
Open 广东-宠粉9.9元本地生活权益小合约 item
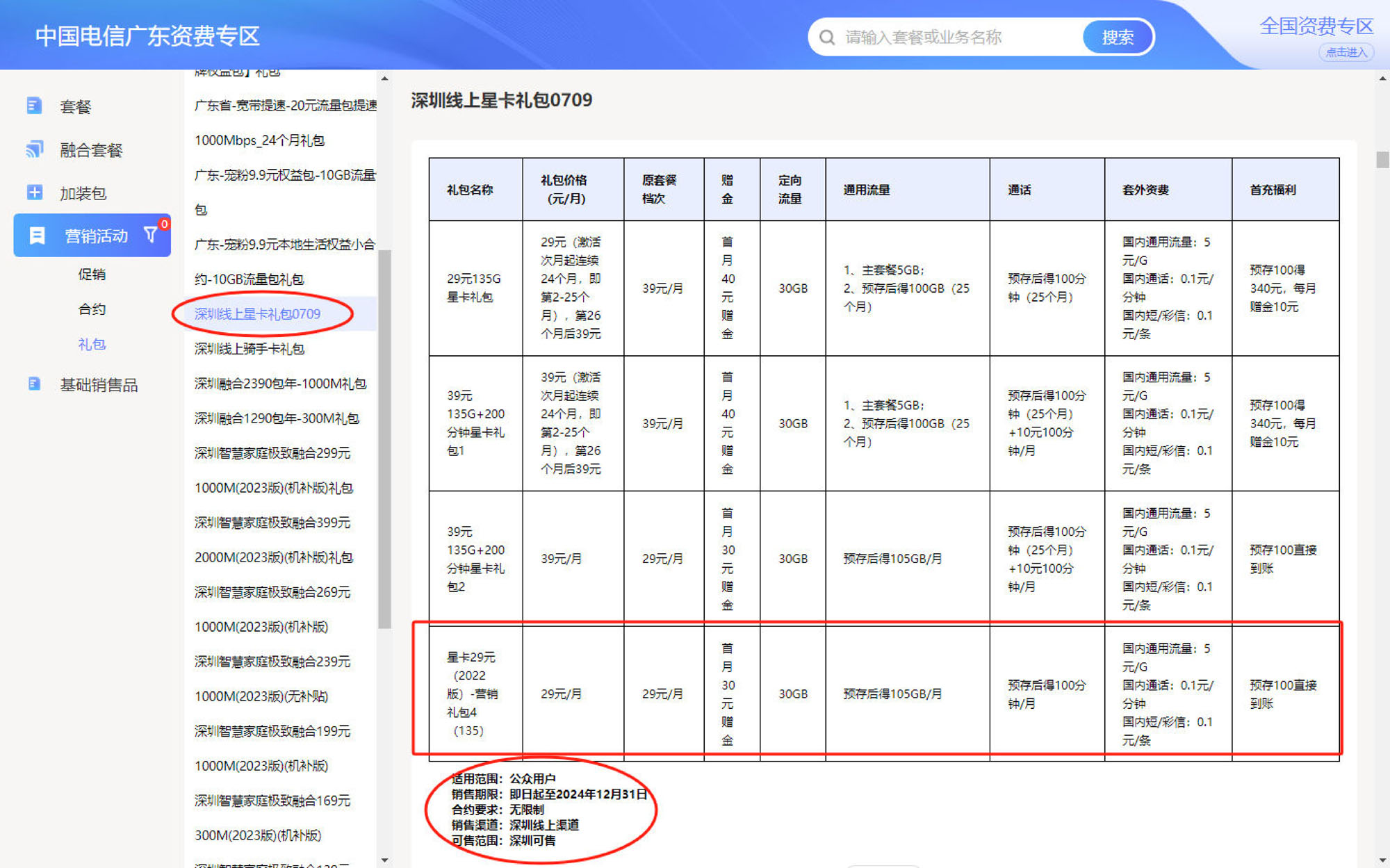click(285, 244)
